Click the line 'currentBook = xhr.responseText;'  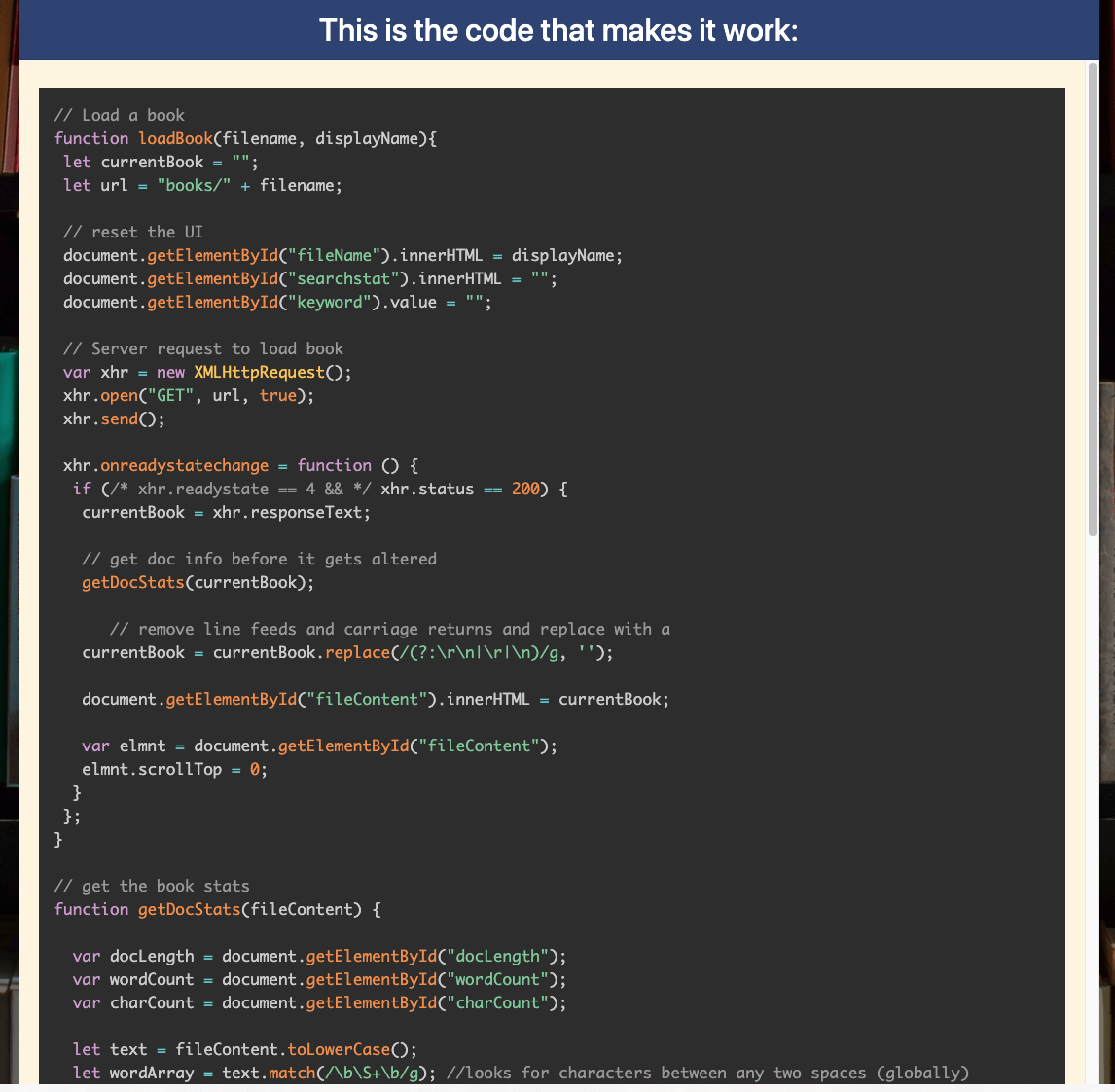pyautogui.click(x=226, y=512)
